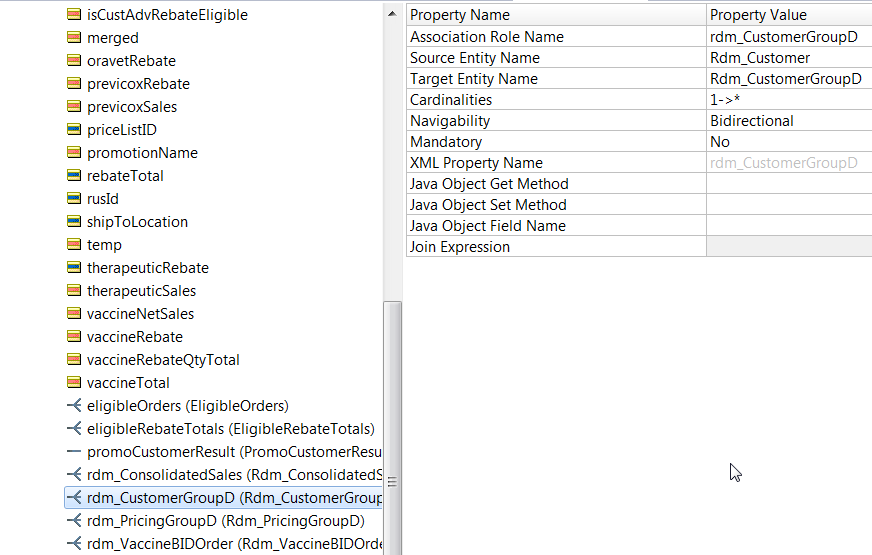The height and width of the screenshot is (555, 872).
Task: Click the previcoxSales attribute icon
Action: coord(73,106)
